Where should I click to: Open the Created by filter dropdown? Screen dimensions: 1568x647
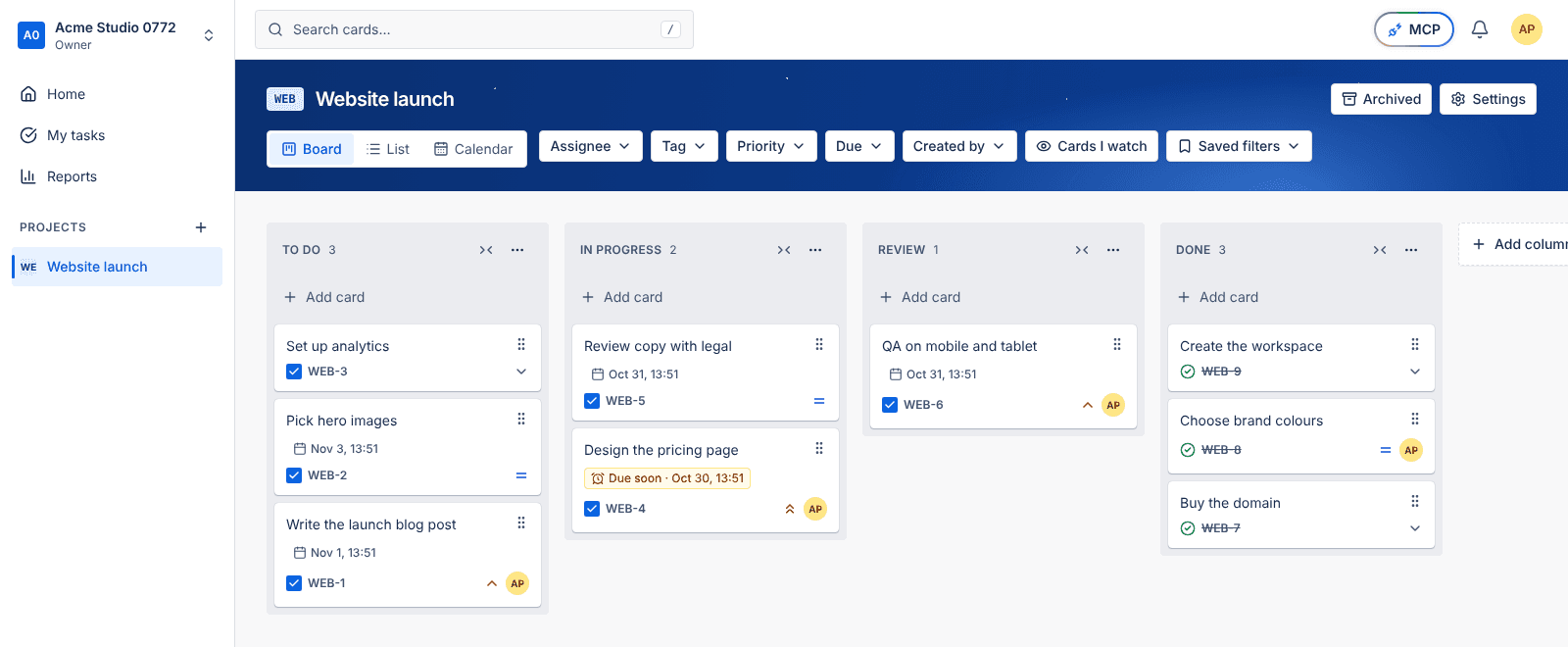[959, 146]
